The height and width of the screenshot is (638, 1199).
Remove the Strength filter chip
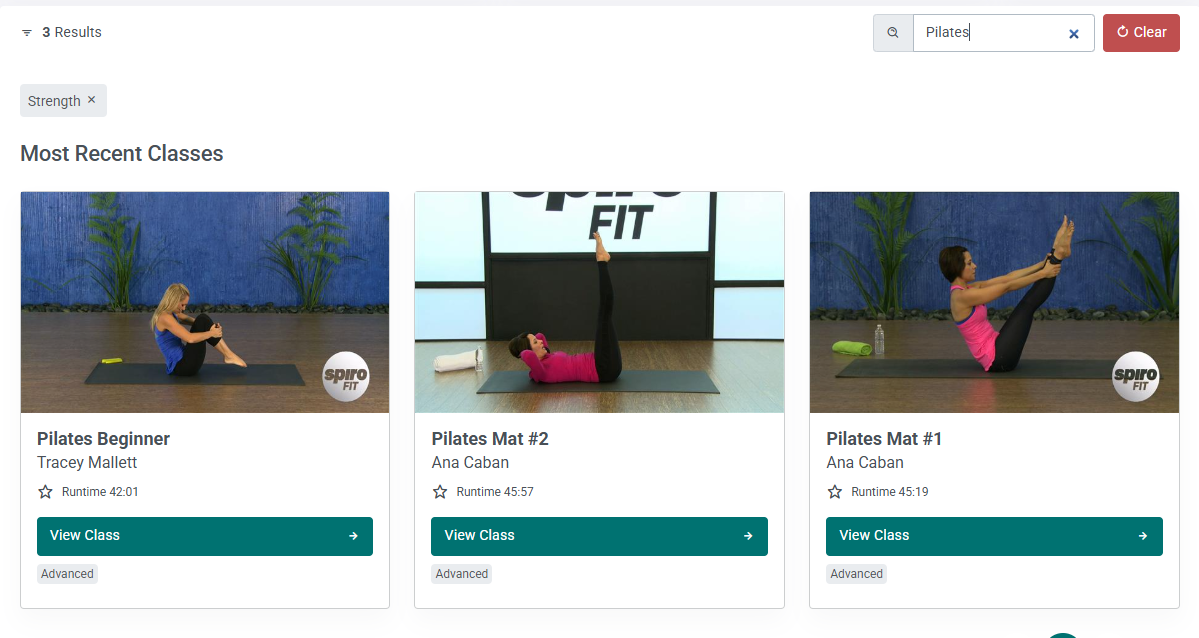coord(91,100)
